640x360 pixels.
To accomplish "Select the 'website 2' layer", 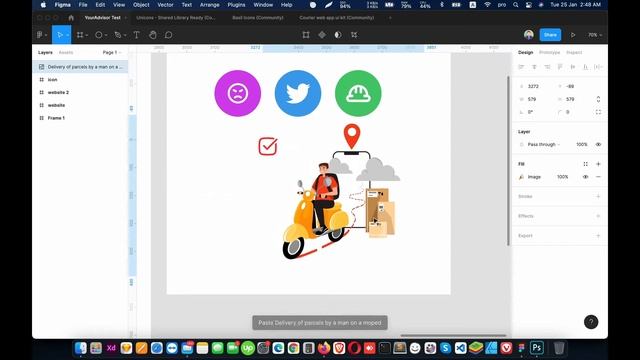I will 58,93.
